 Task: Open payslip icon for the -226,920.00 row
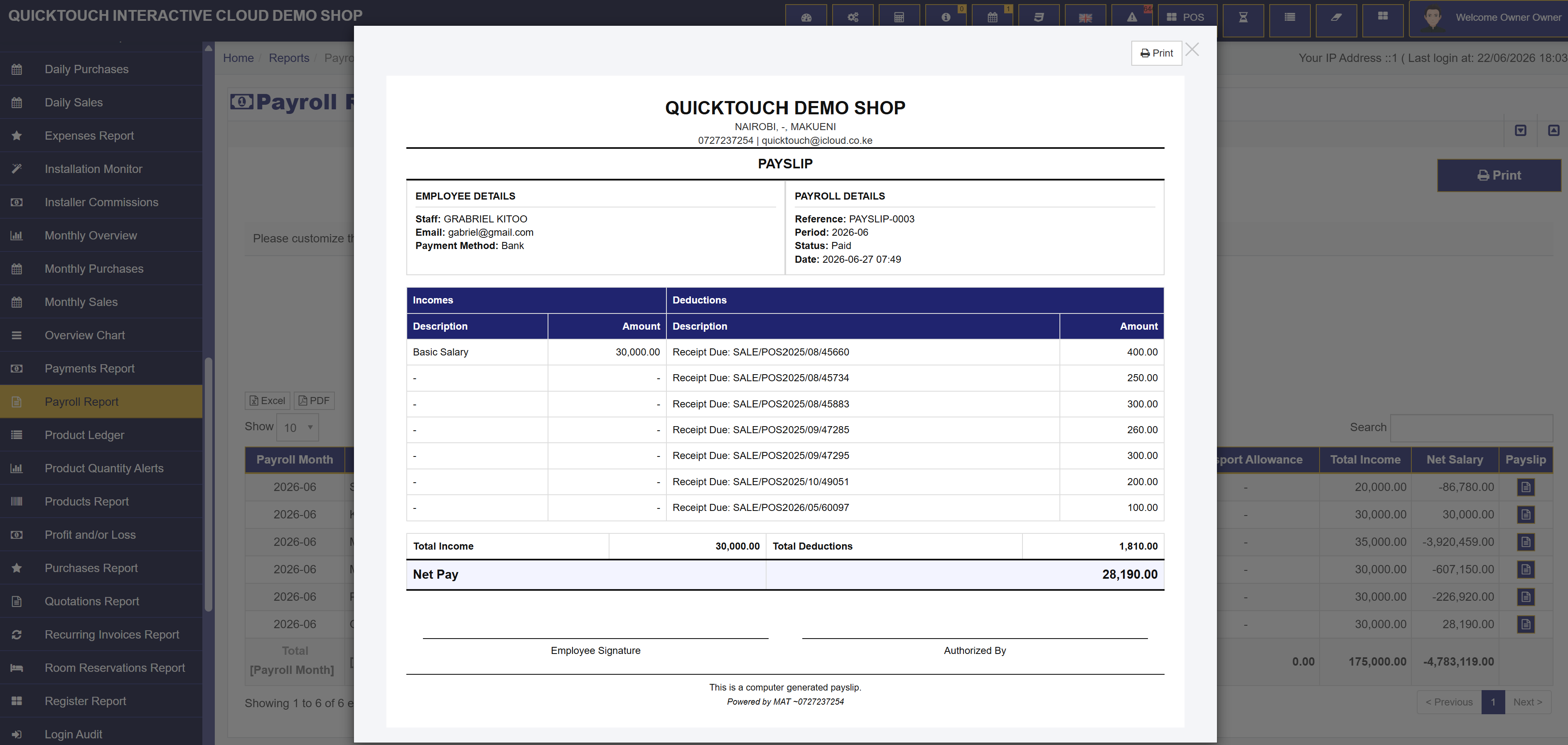(1525, 597)
